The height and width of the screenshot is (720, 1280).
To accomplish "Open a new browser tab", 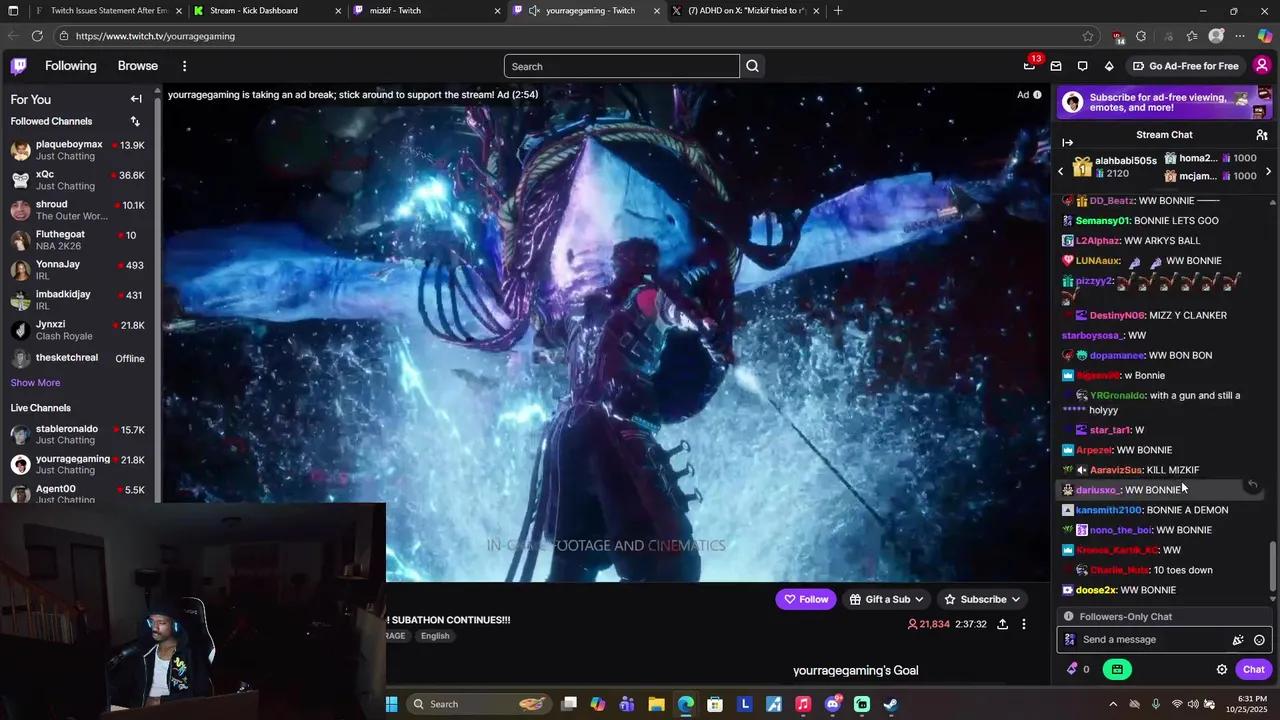I will click(838, 11).
